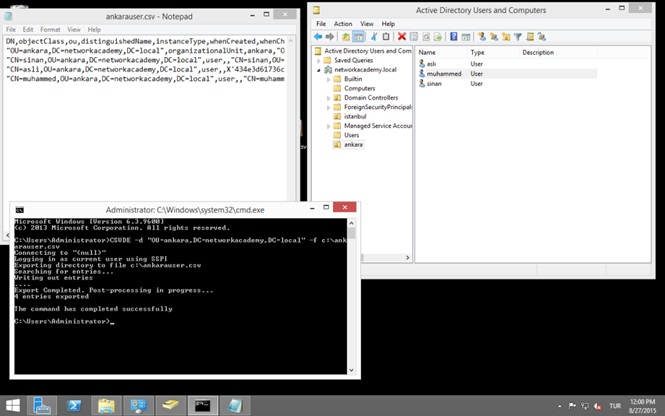Select ankara OU in tree
This screenshot has width=665, height=416.
(353, 145)
